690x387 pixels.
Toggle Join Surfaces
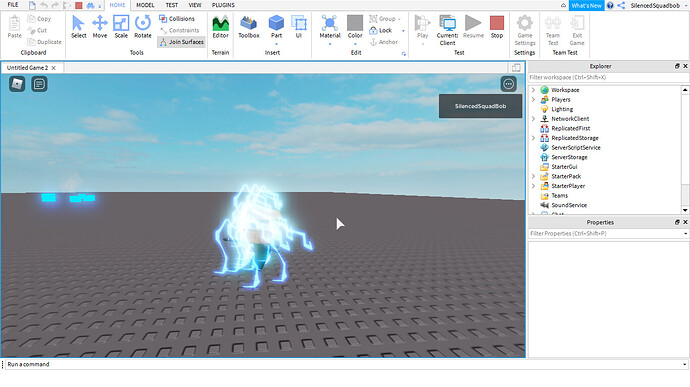pos(181,42)
